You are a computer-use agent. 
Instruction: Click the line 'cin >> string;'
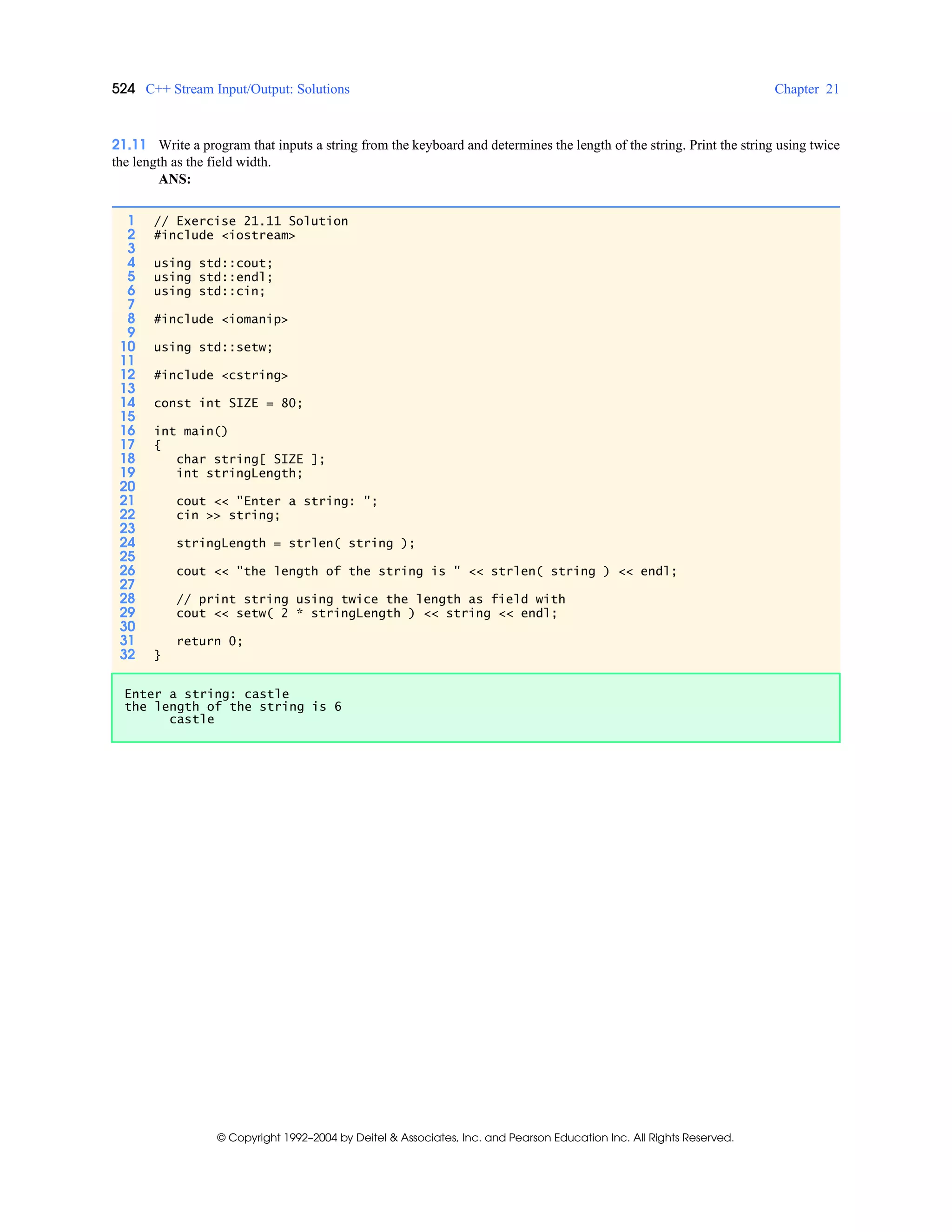(228, 515)
